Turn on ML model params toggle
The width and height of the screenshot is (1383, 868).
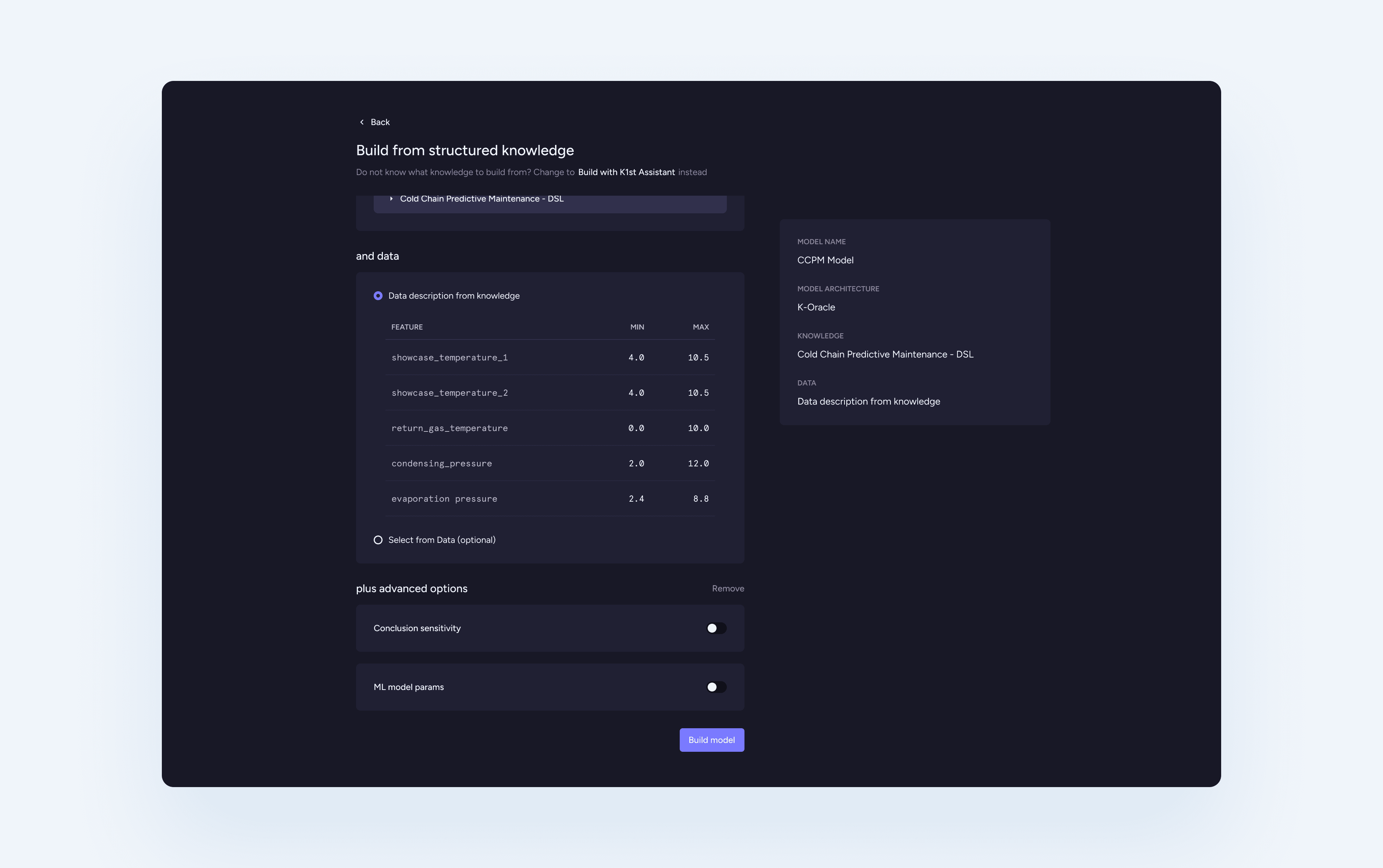716,687
